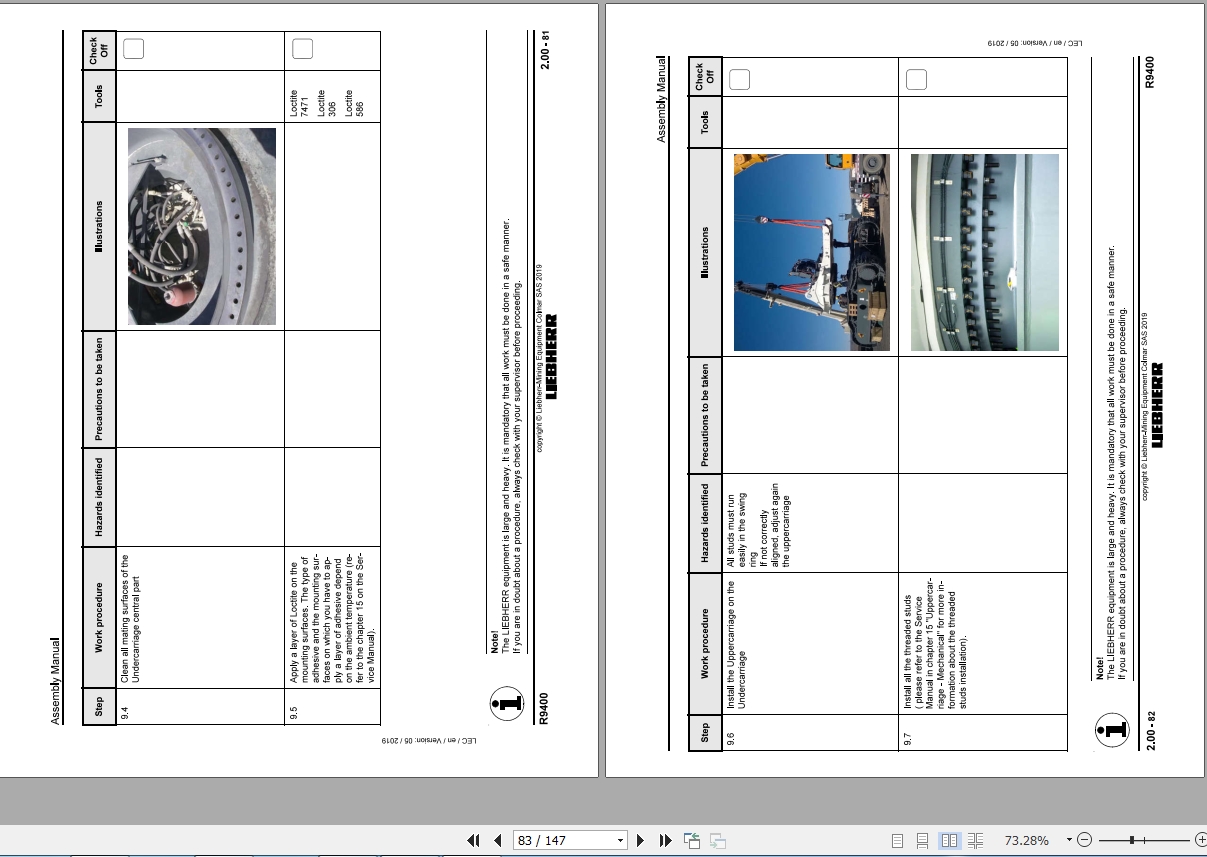Check off step 9.7 on the right page
Image resolution: width=1207 pixels, height=857 pixels.
[916, 79]
